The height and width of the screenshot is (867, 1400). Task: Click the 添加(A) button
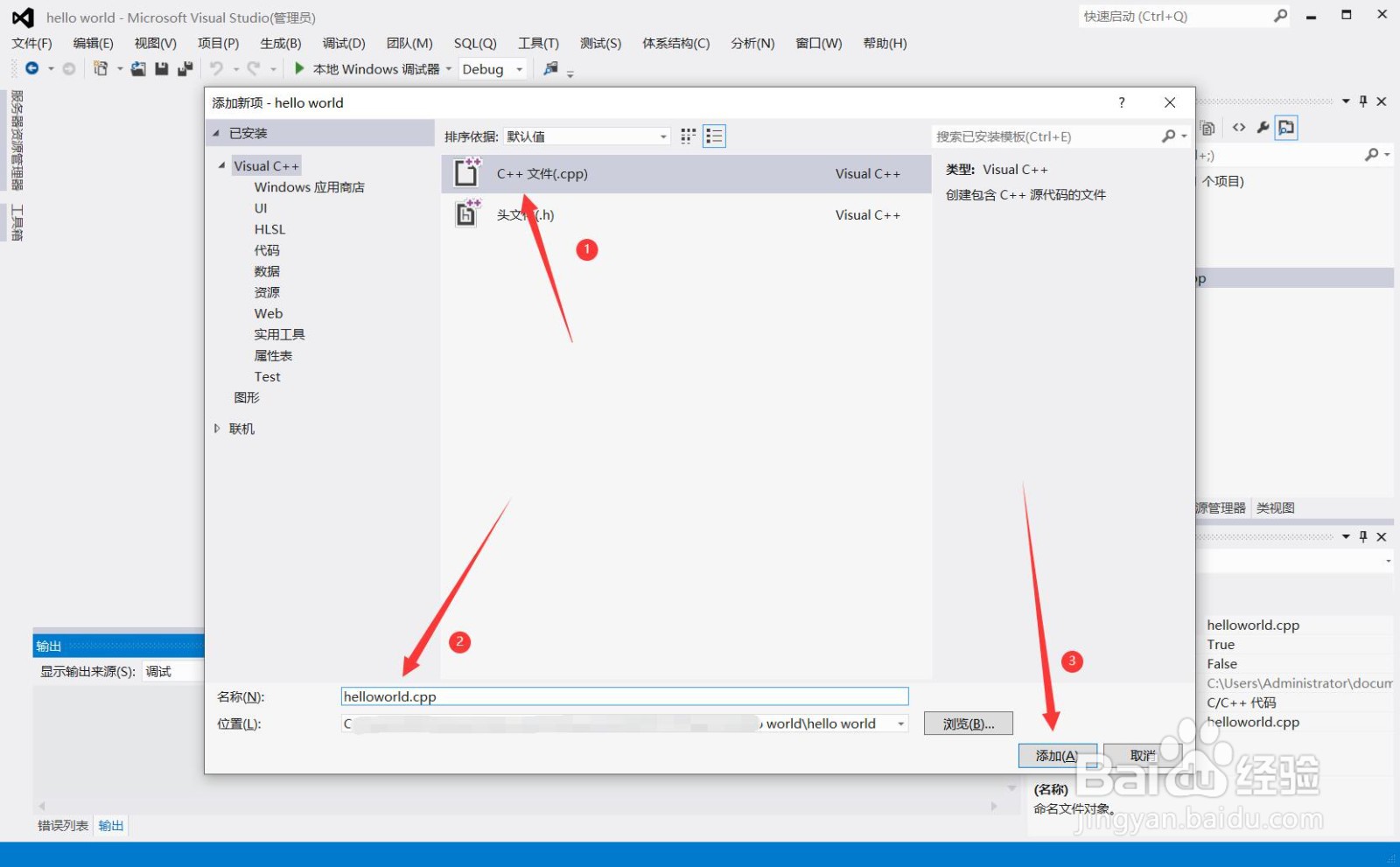pos(1057,755)
